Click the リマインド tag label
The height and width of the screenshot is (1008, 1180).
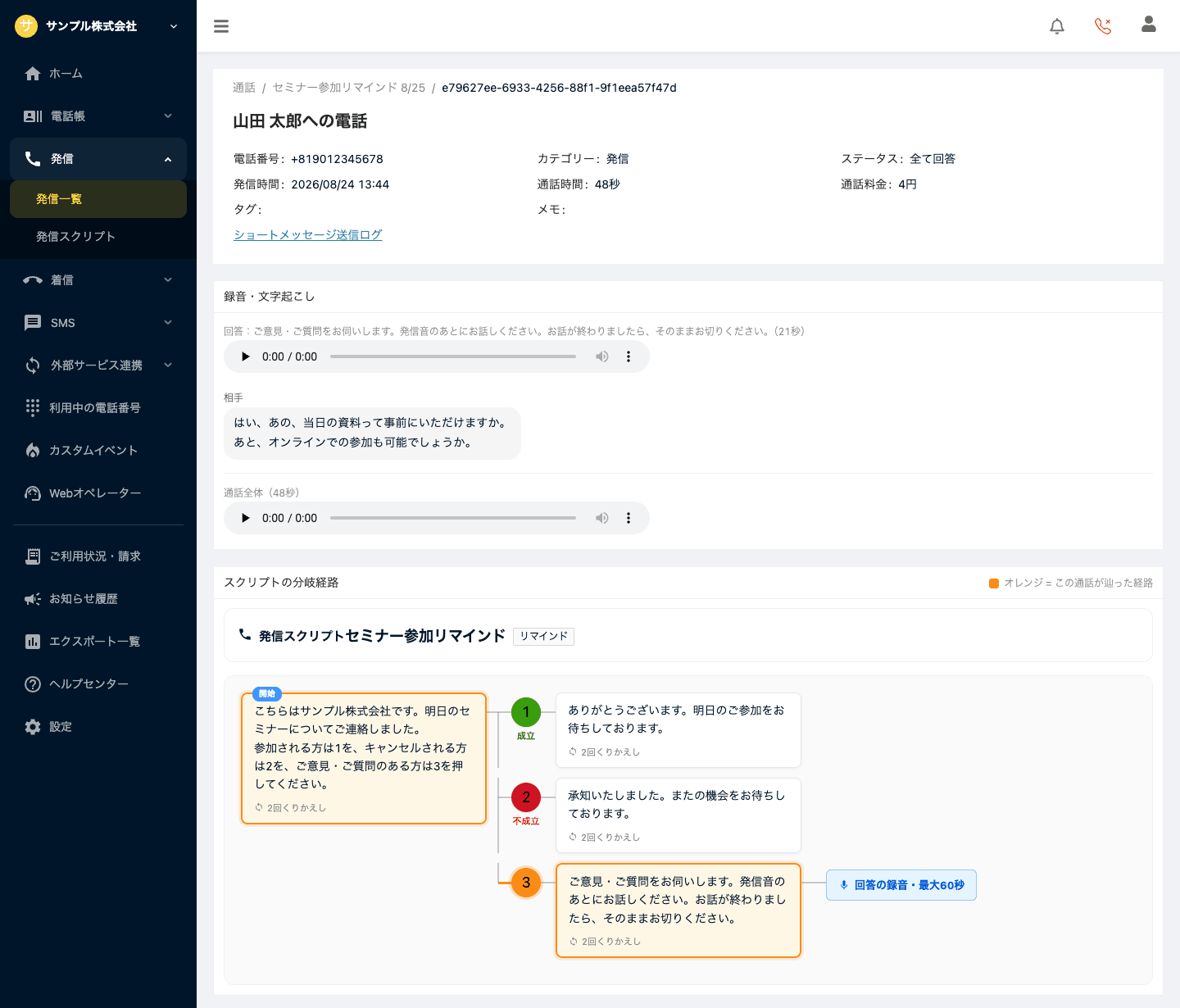coord(543,636)
